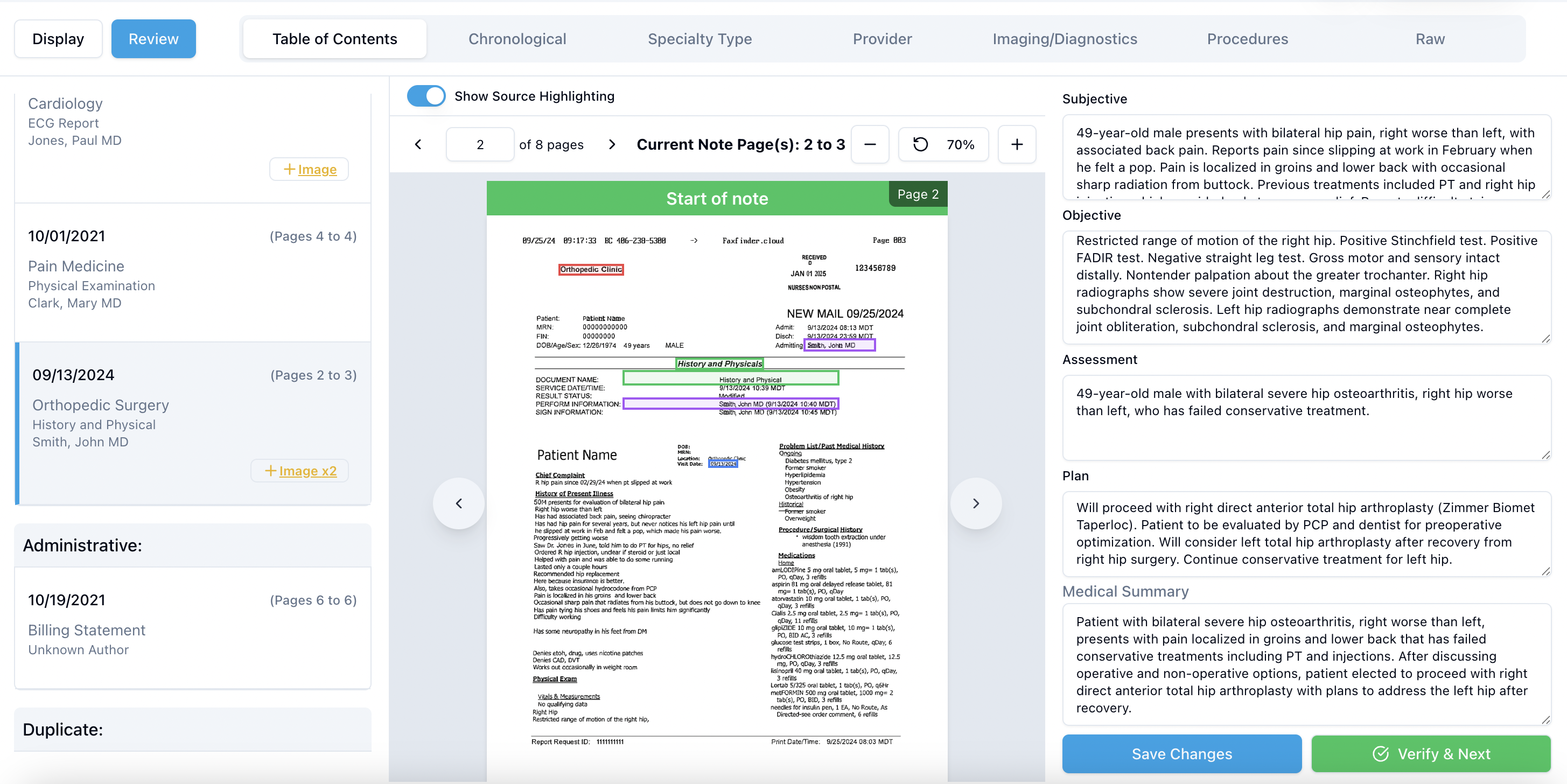This screenshot has width=1567, height=784.
Task: Click the 'Chief Complaint' heading in document
Action: click(559, 475)
